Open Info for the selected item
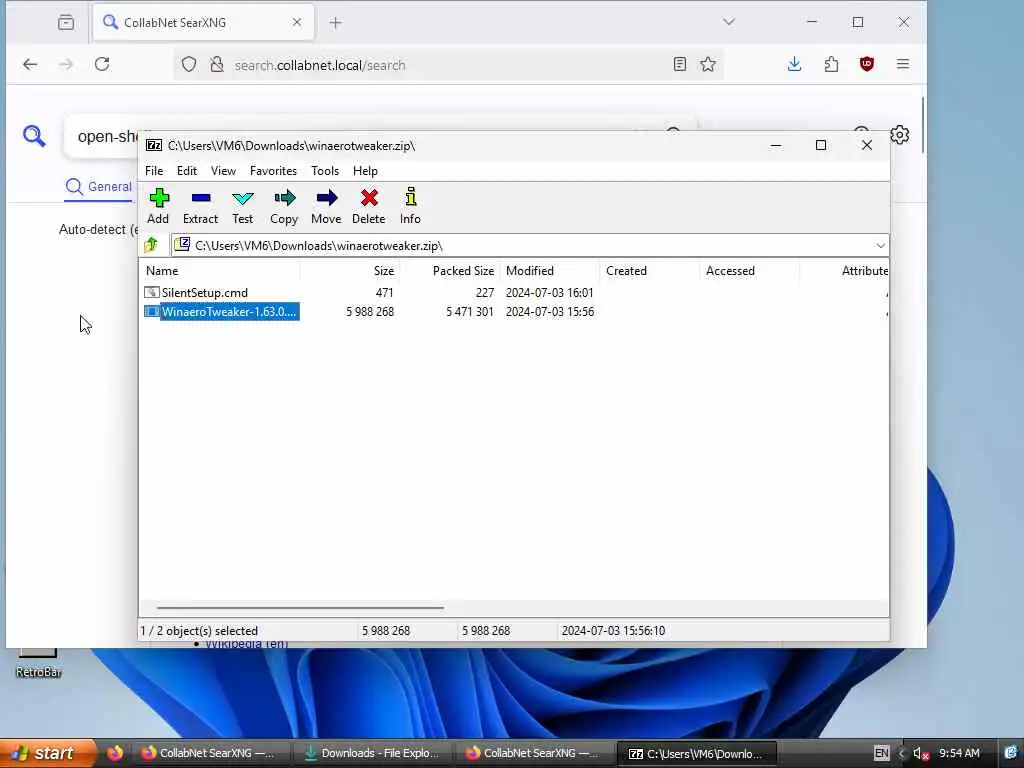The width and height of the screenshot is (1024, 768). tap(410, 206)
